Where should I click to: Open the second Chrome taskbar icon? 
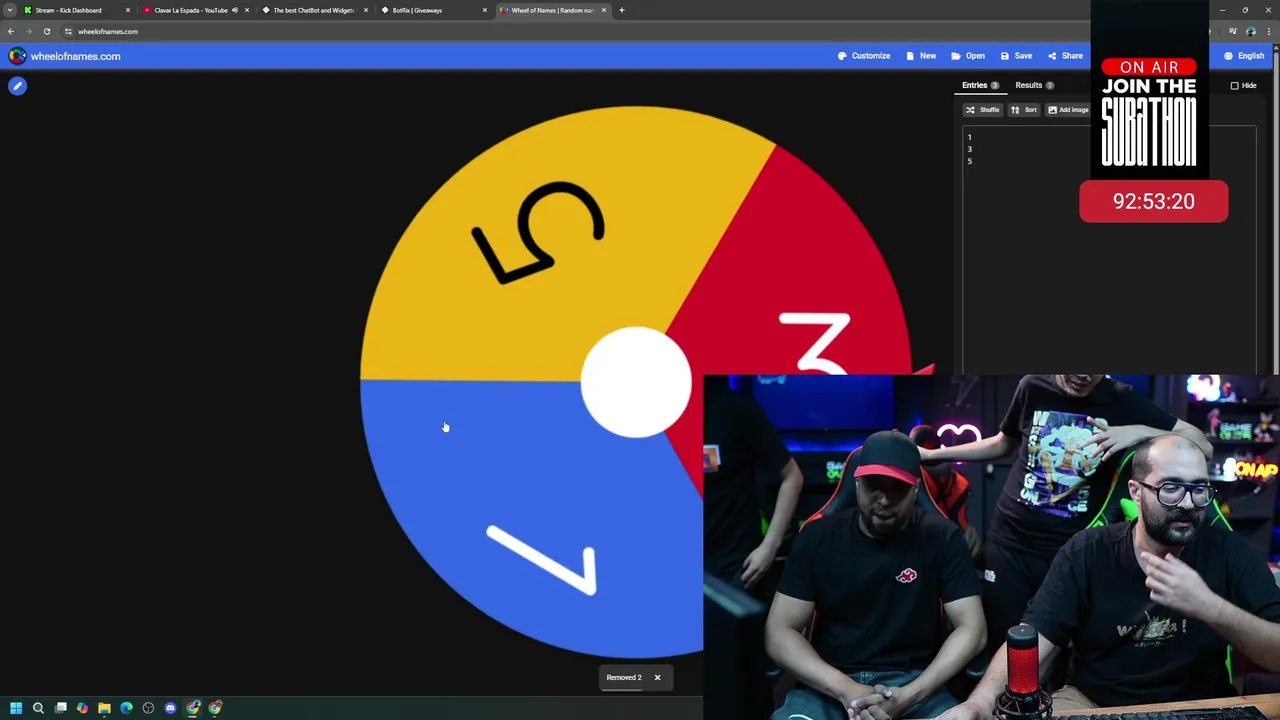tap(215, 708)
